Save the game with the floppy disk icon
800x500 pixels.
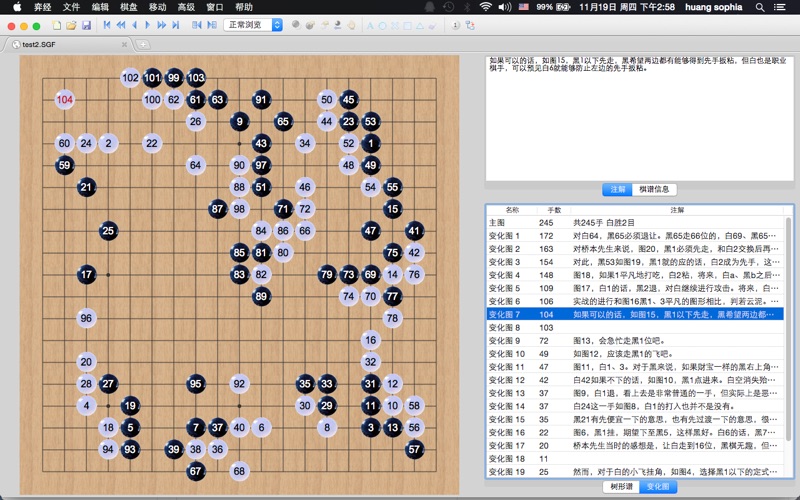87,24
